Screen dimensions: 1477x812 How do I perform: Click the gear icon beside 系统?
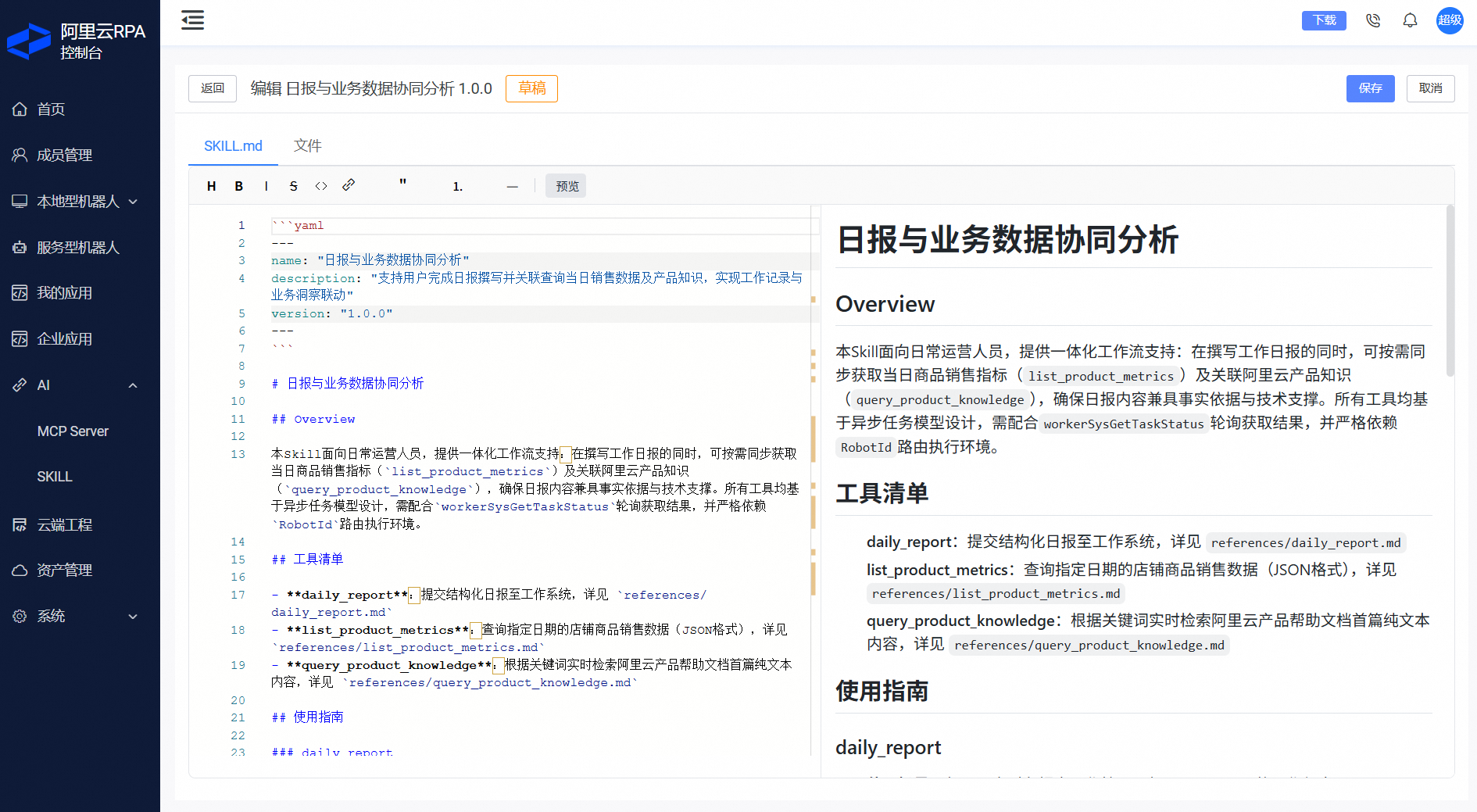point(20,617)
